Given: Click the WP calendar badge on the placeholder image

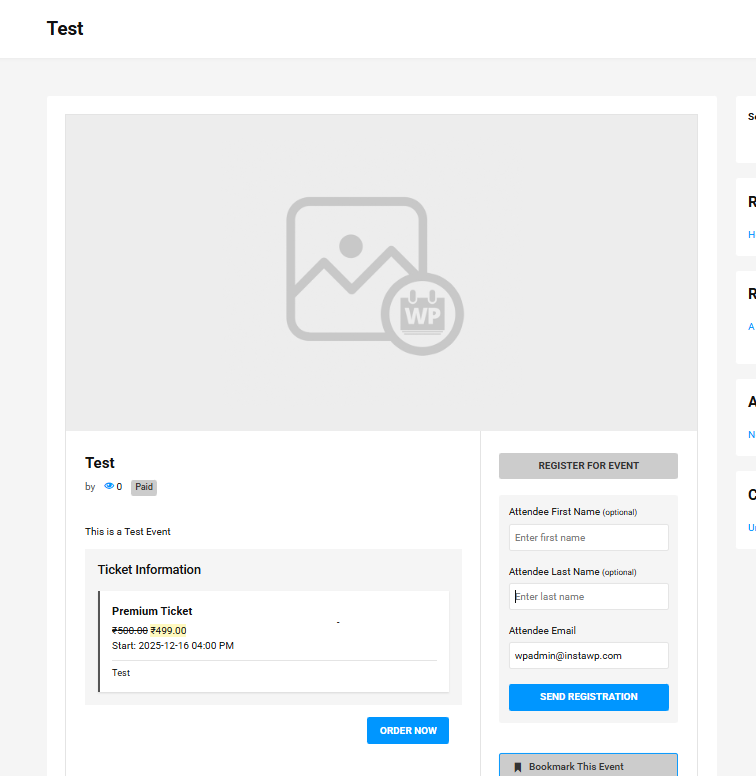Looking at the screenshot, I should pos(421,312).
